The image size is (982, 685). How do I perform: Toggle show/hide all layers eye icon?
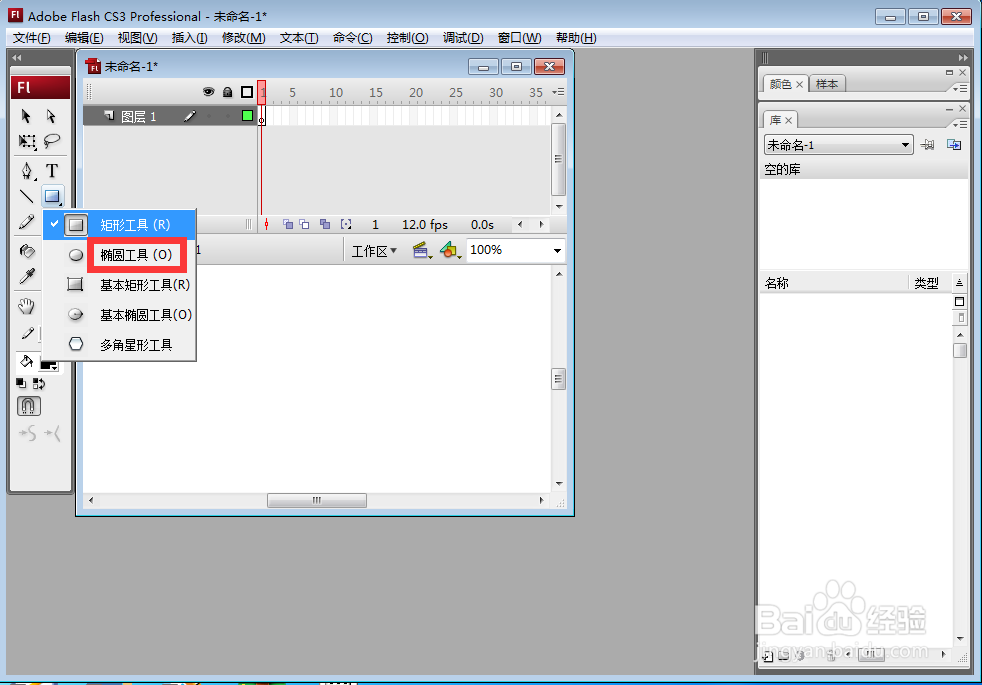click(209, 92)
